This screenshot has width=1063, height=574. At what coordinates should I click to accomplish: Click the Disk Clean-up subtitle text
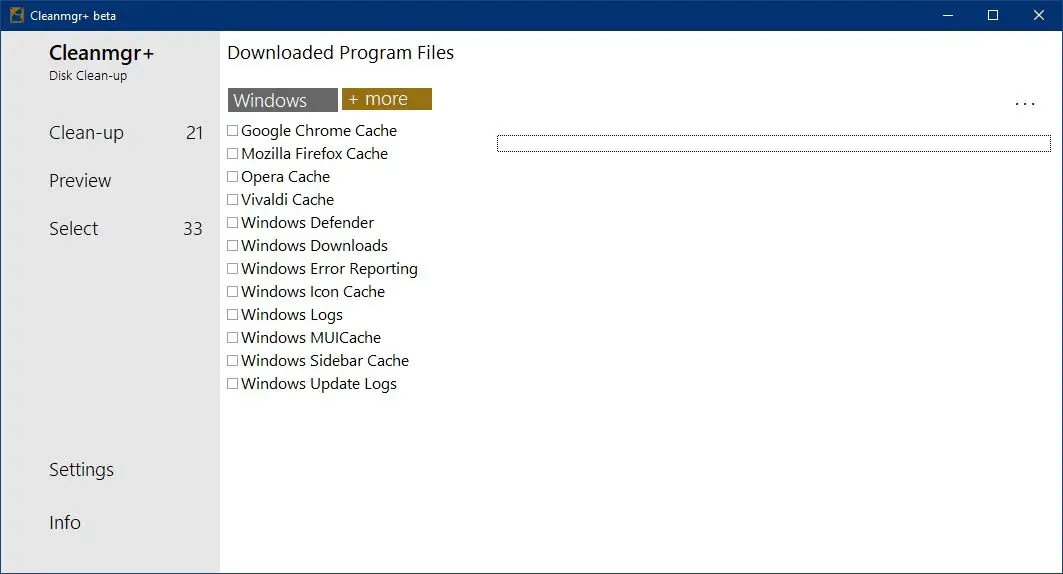[x=88, y=76]
